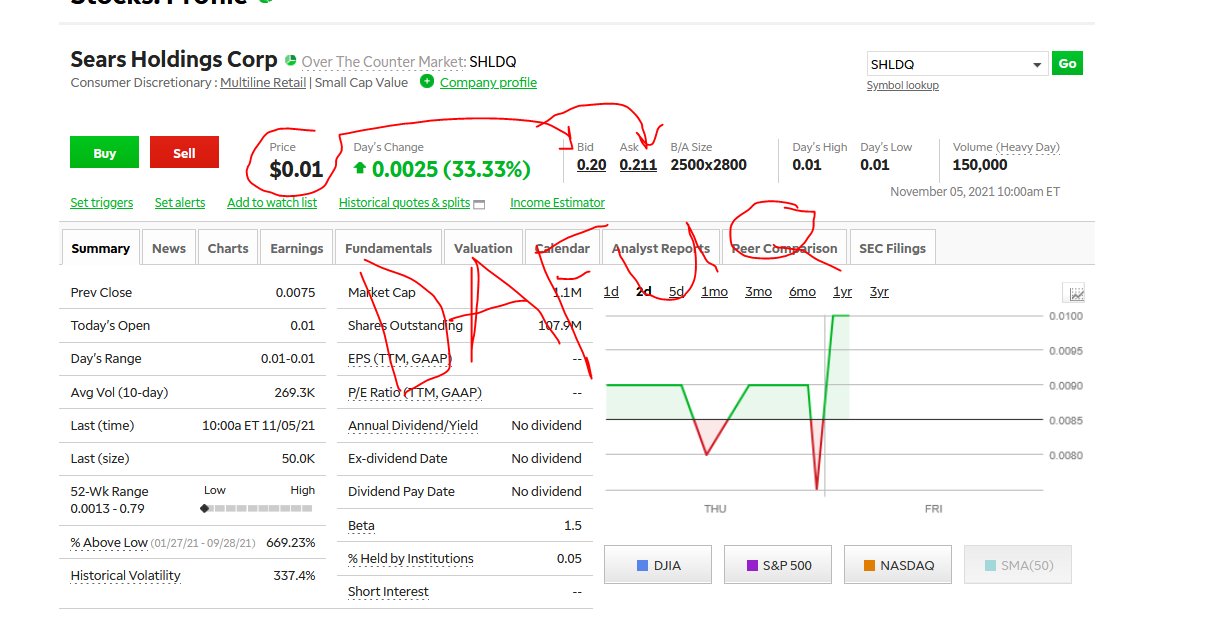Screen dimensions: 1223x620
Task: Open Historical quotes & splits link
Action: [404, 203]
